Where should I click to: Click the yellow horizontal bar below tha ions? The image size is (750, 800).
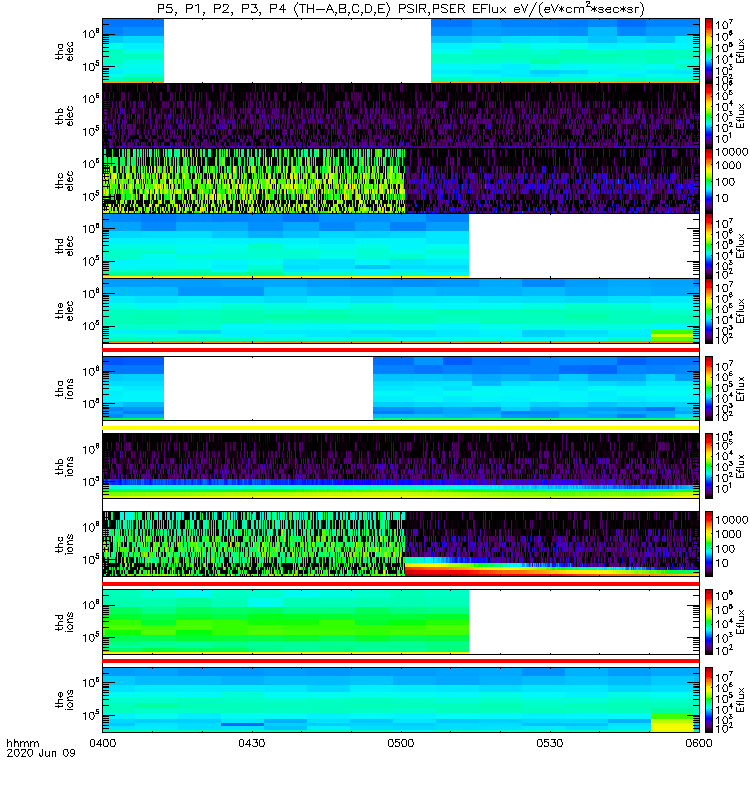click(401, 428)
